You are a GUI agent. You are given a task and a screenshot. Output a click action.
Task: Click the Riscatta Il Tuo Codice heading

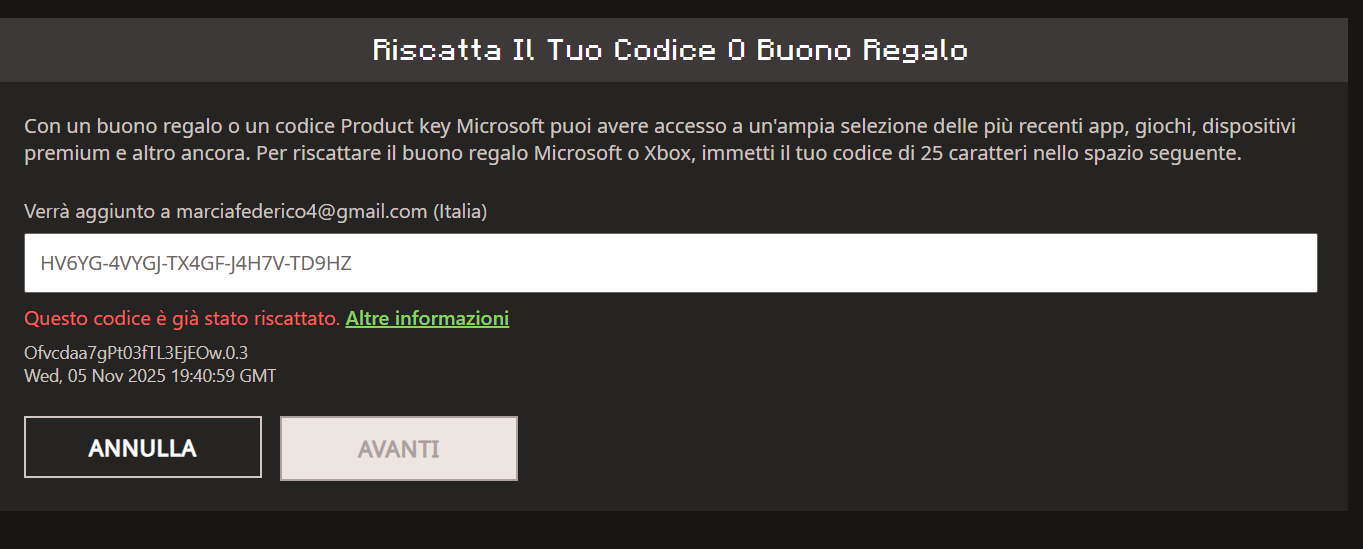coord(670,50)
